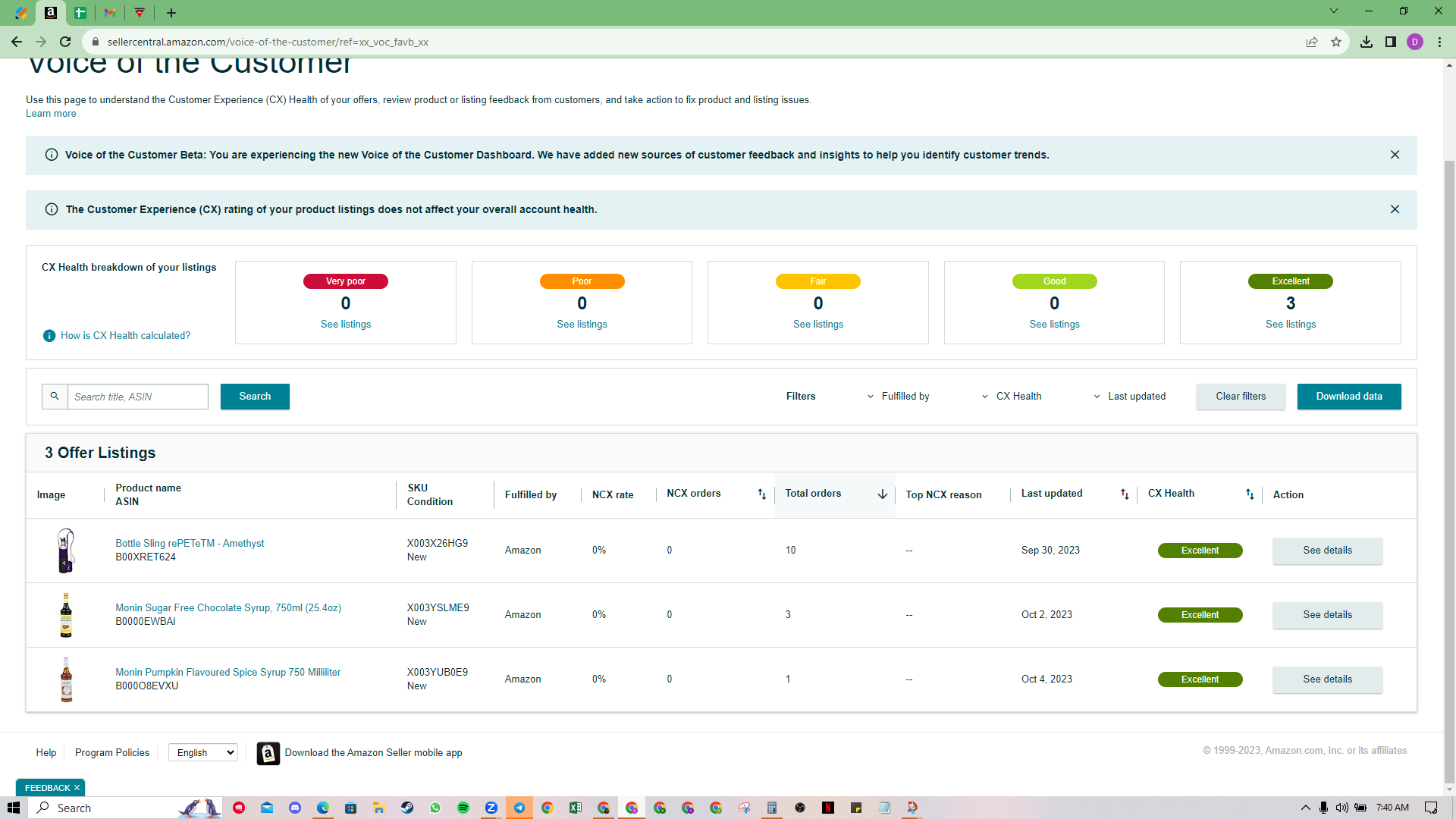
Task: Open Zoom from the taskbar
Action: tap(491, 808)
